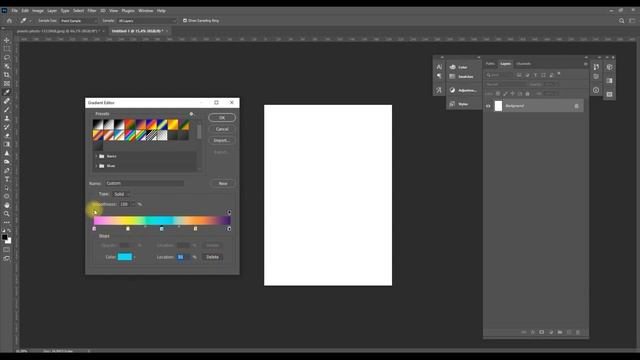Select the Rectangular Marquee tool
Image resolution: width=640 pixels, height=360 pixels.
pos(7,49)
